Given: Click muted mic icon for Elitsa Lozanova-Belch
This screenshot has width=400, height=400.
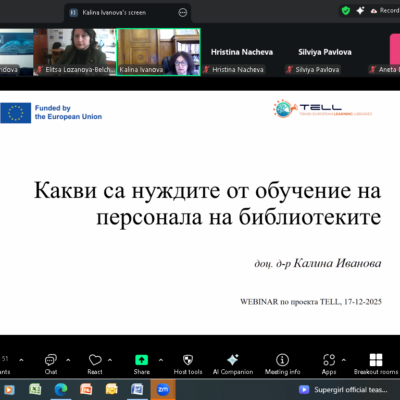Looking at the screenshot, I should tap(40, 69).
